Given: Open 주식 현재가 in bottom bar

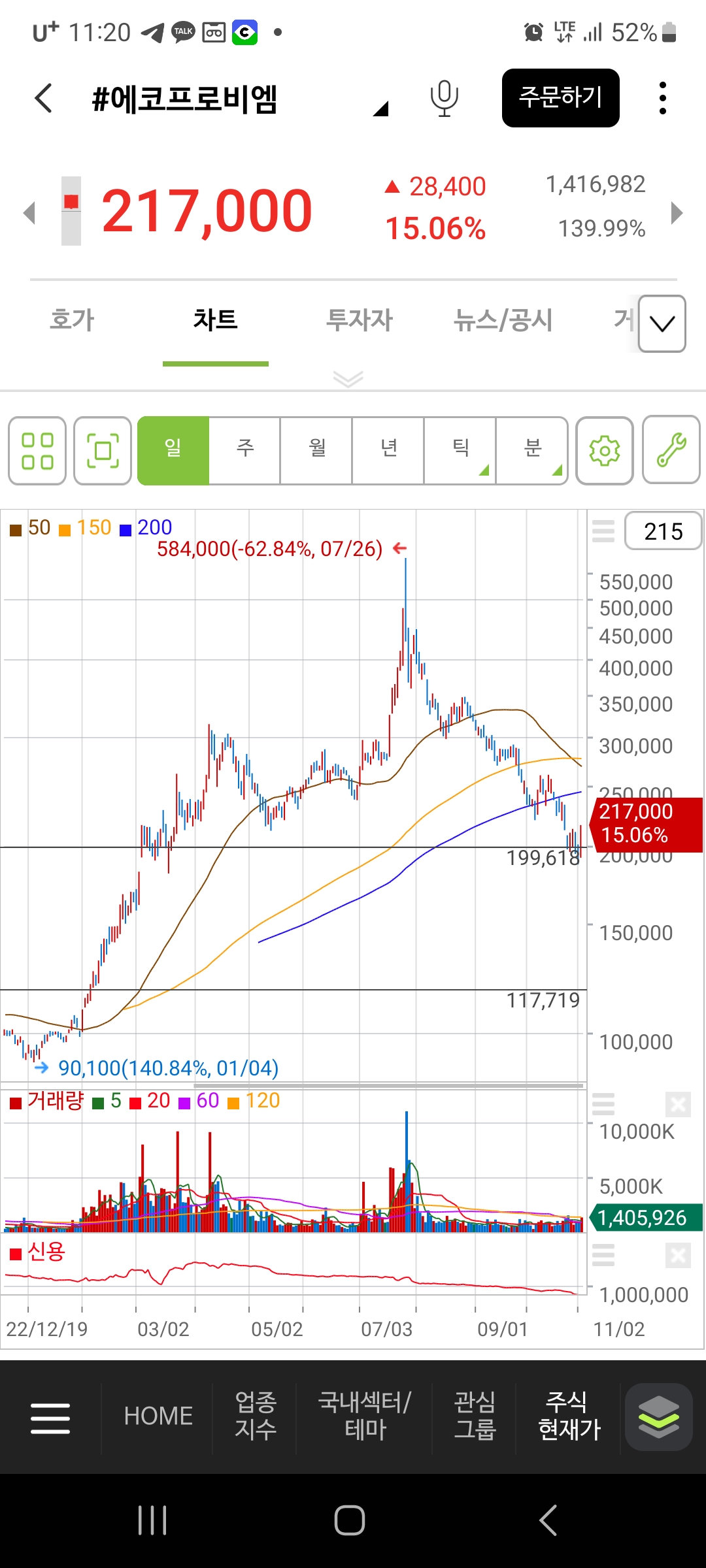Looking at the screenshot, I should (x=569, y=1416).
